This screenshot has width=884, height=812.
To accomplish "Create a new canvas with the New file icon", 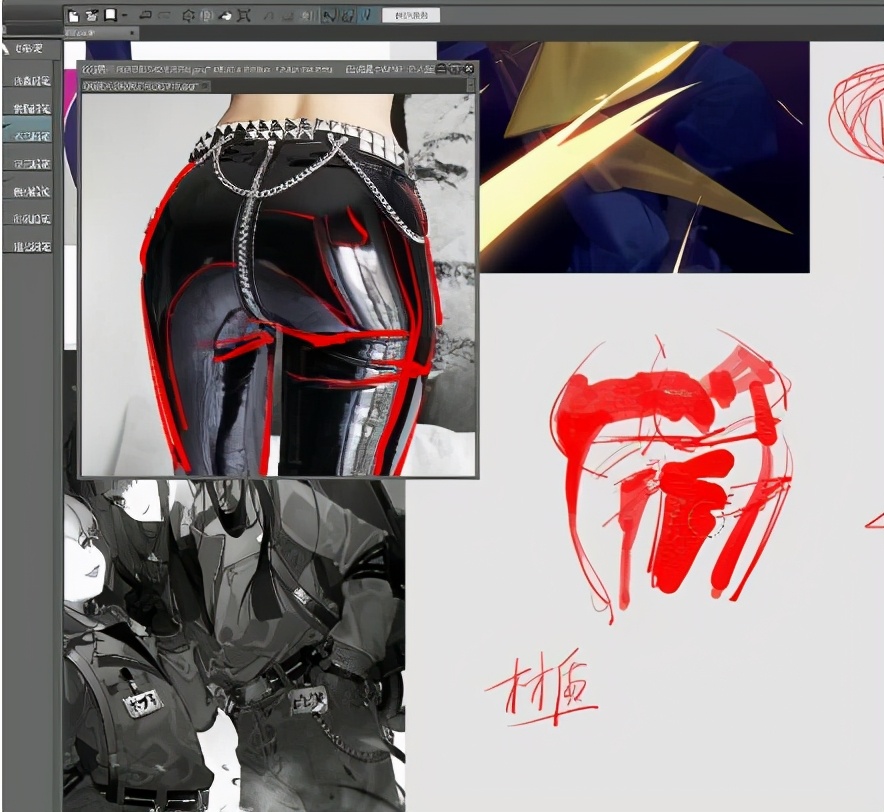I will click(x=73, y=16).
